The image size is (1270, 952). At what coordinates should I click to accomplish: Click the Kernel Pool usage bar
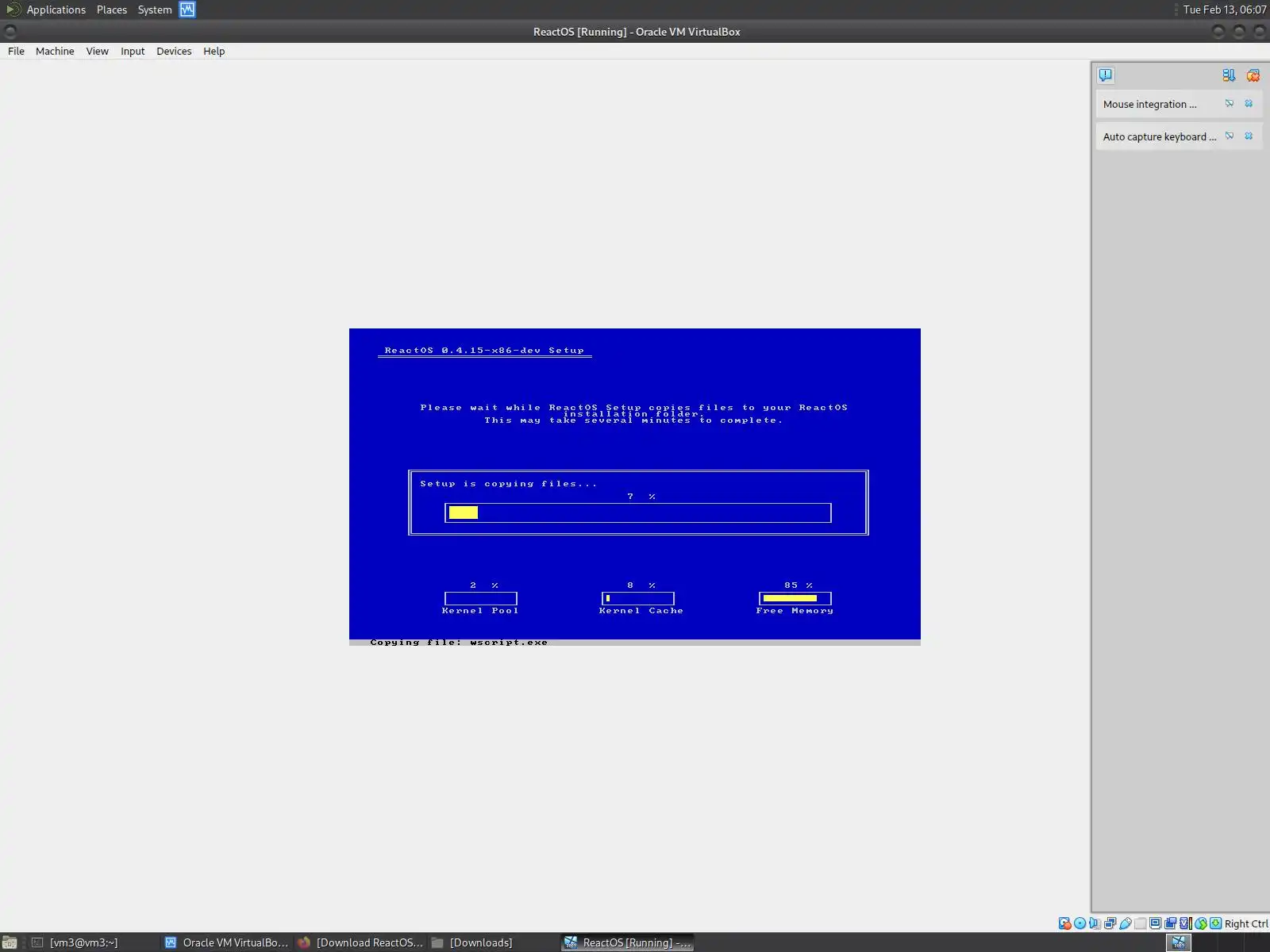click(x=481, y=598)
